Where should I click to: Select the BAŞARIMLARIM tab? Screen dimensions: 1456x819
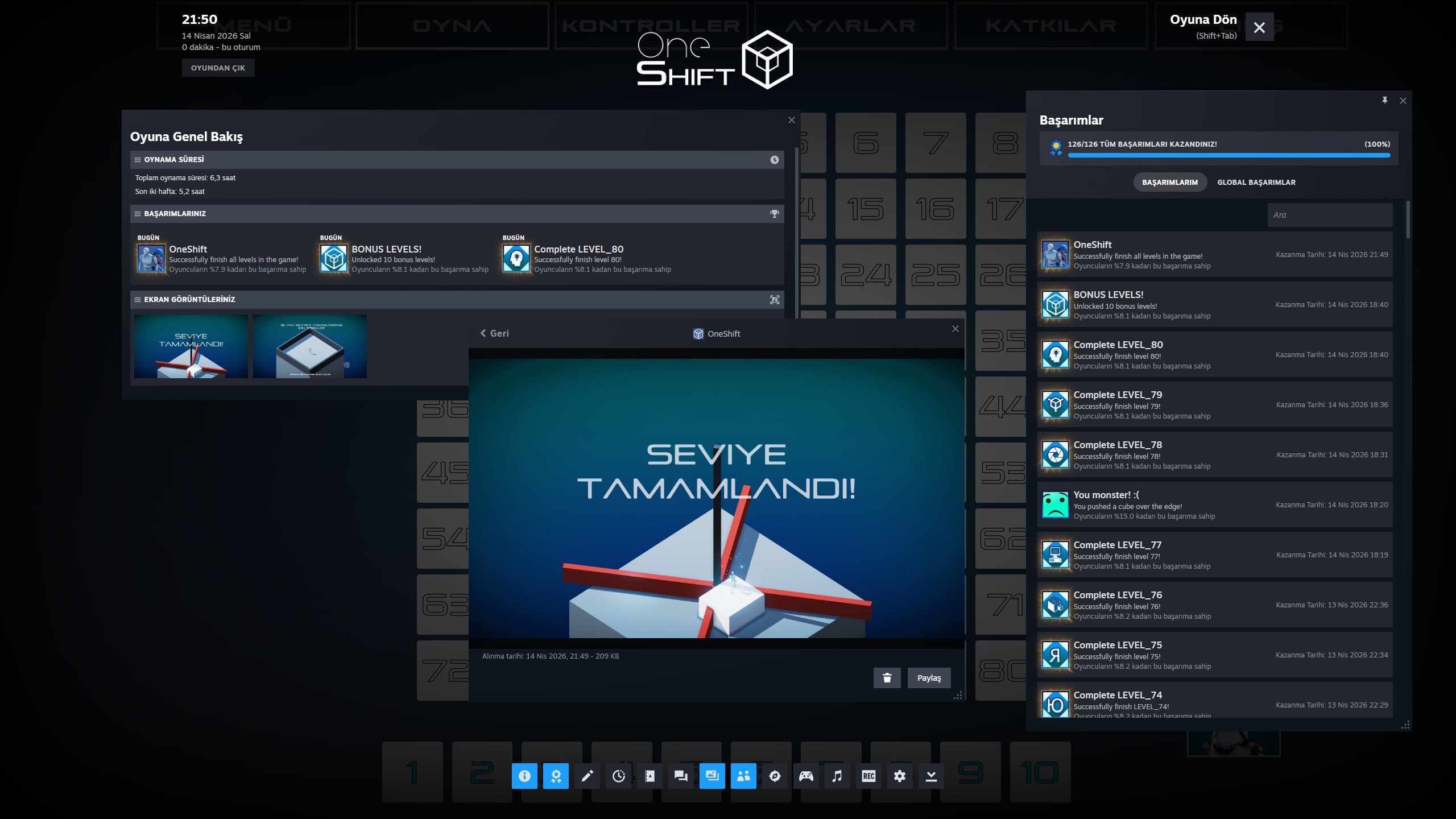pyautogui.click(x=1169, y=183)
